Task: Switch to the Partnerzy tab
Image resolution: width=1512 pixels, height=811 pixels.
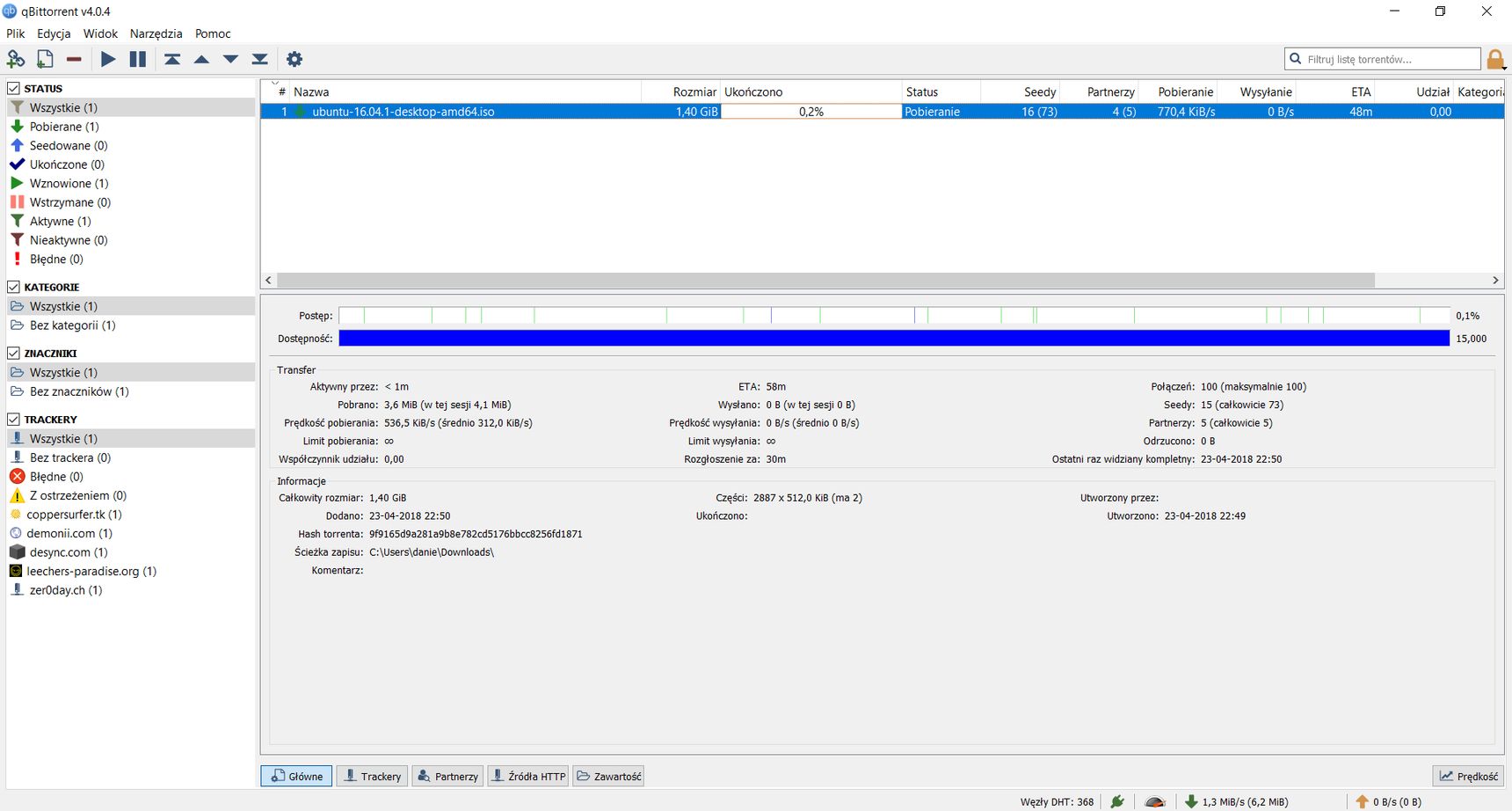Action: coord(447,776)
